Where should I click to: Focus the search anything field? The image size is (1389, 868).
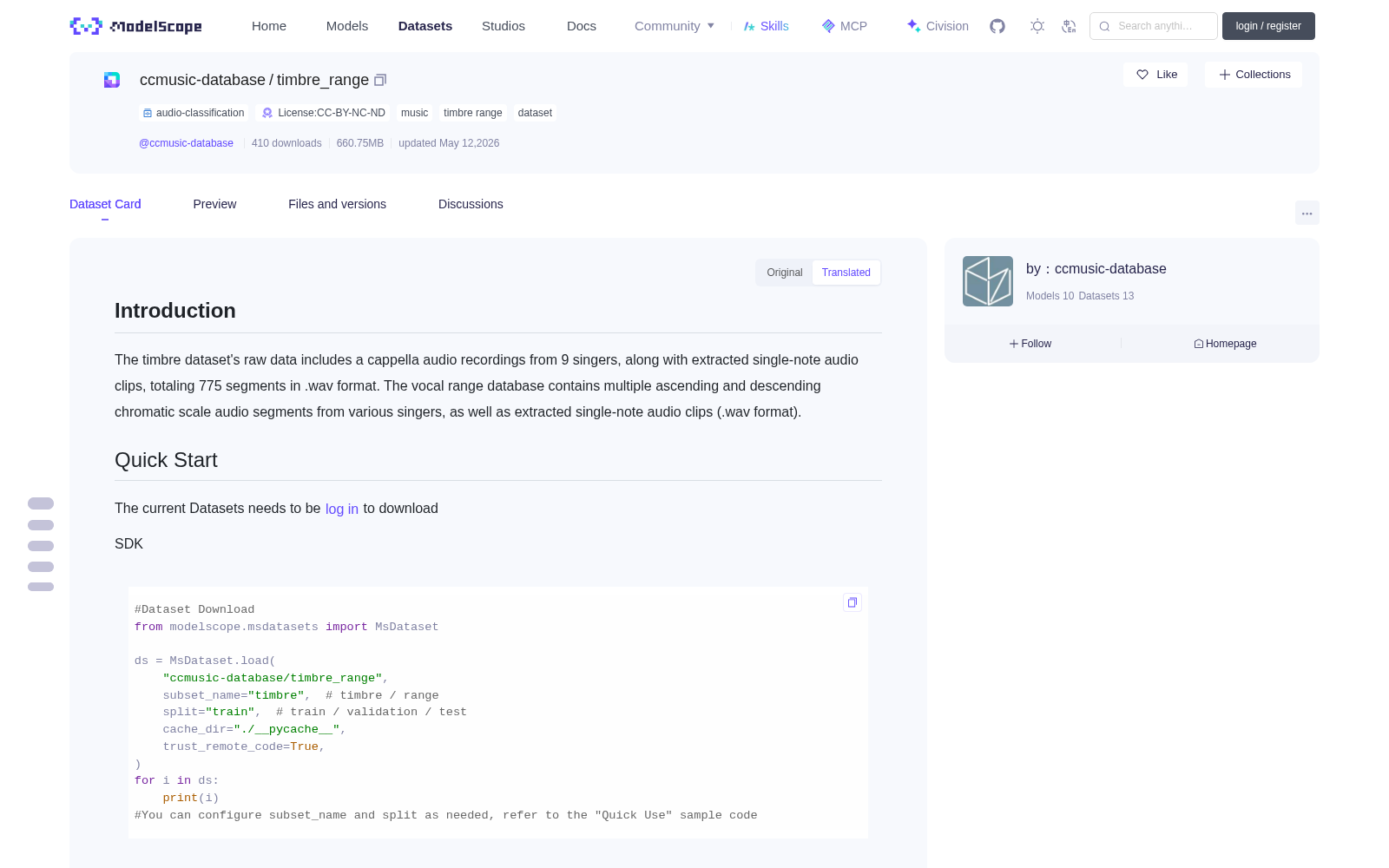[x=1154, y=26]
